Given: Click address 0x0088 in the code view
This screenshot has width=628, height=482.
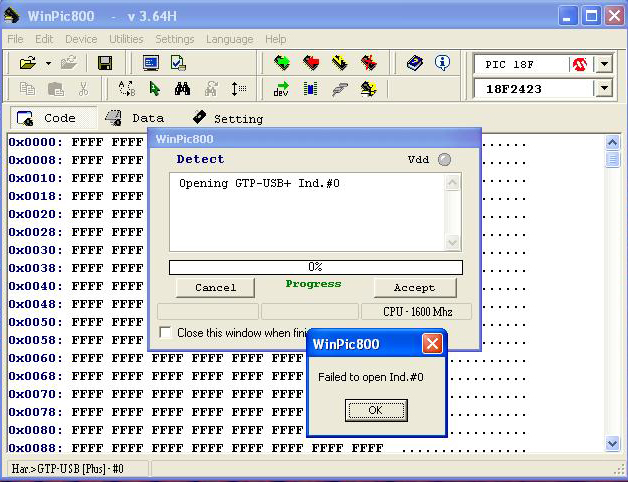Looking at the screenshot, I should (35, 448).
